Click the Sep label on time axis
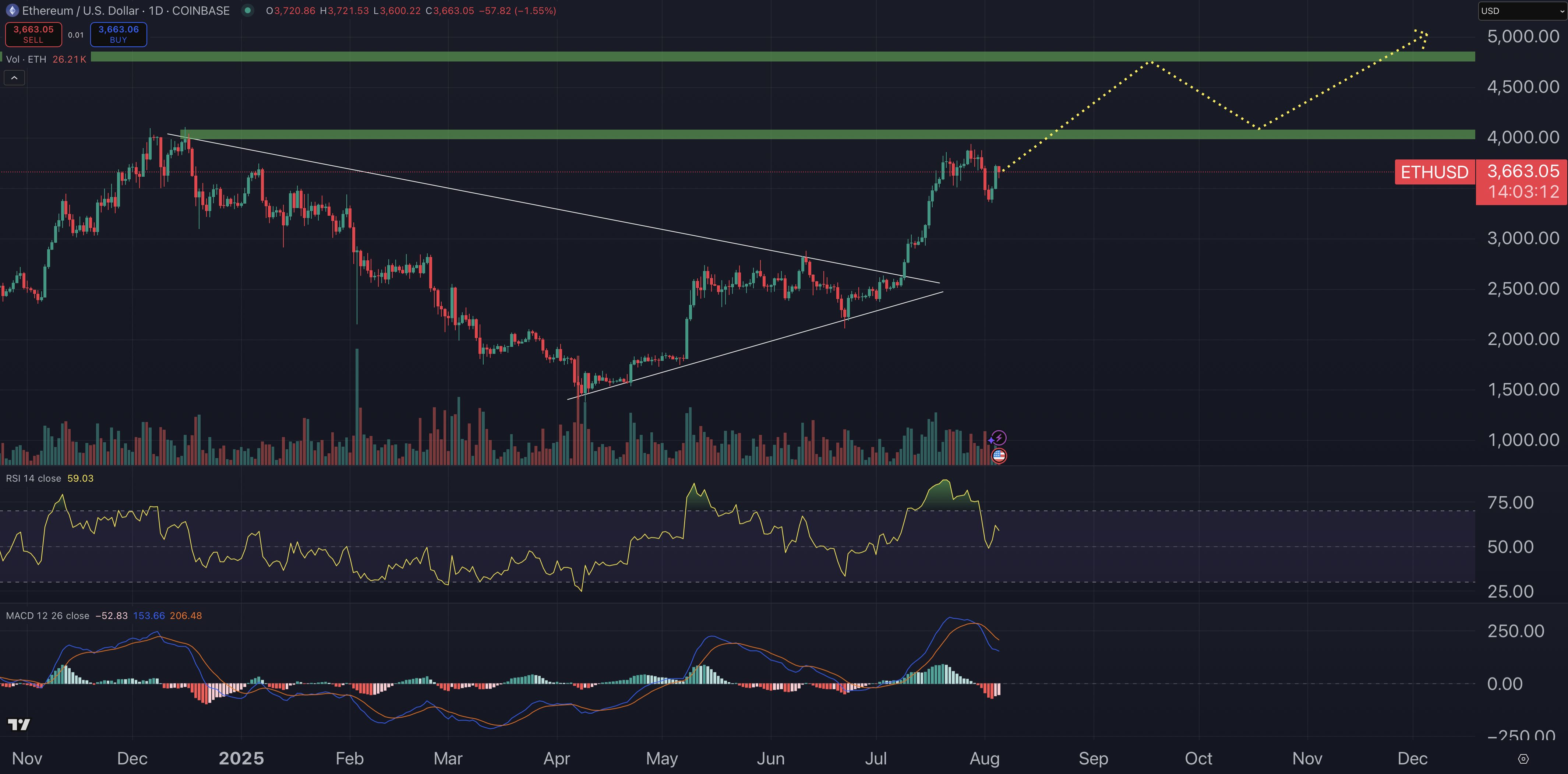The height and width of the screenshot is (774, 1568). click(1093, 759)
